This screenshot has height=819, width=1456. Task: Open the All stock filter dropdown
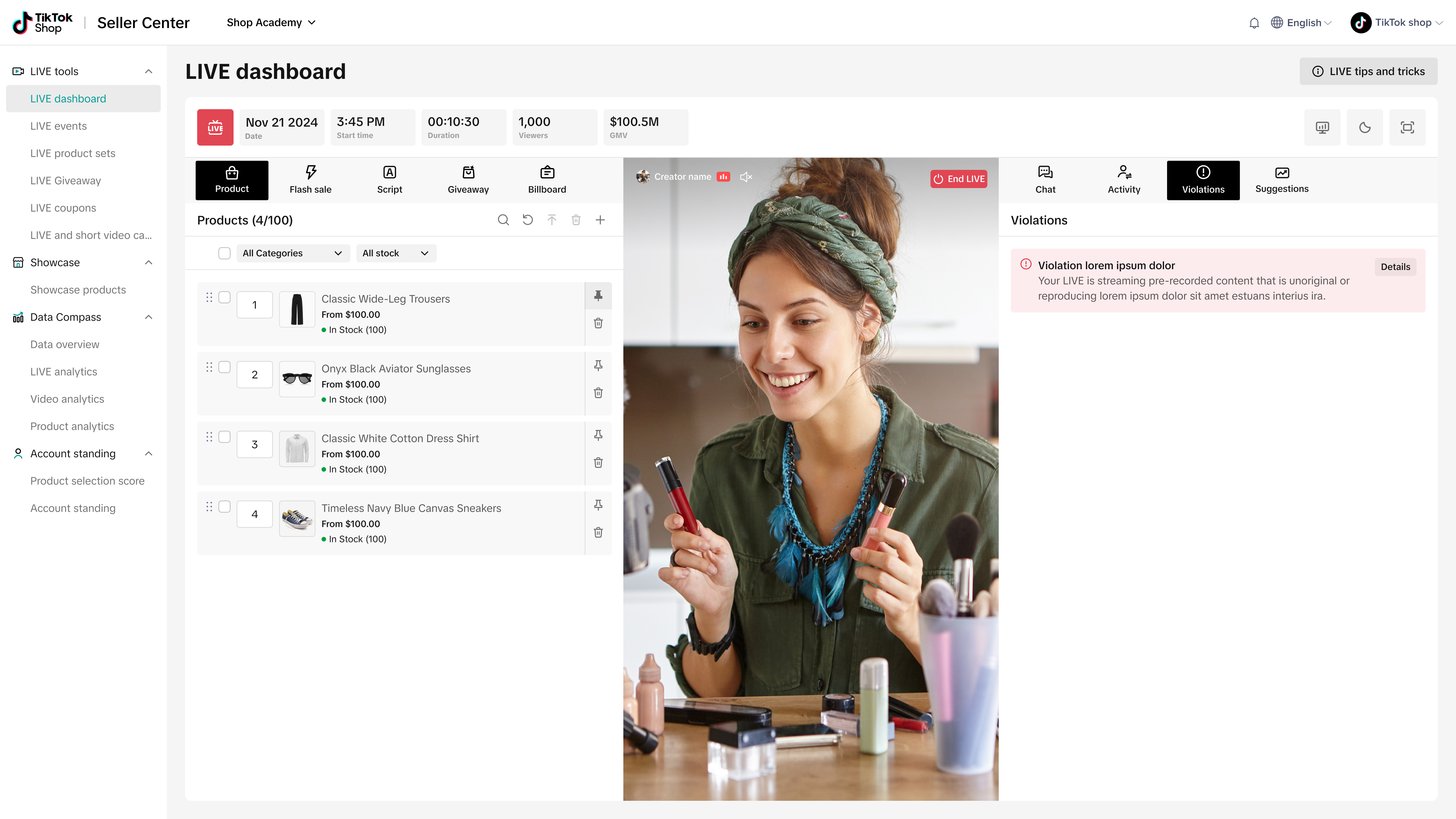(x=395, y=253)
